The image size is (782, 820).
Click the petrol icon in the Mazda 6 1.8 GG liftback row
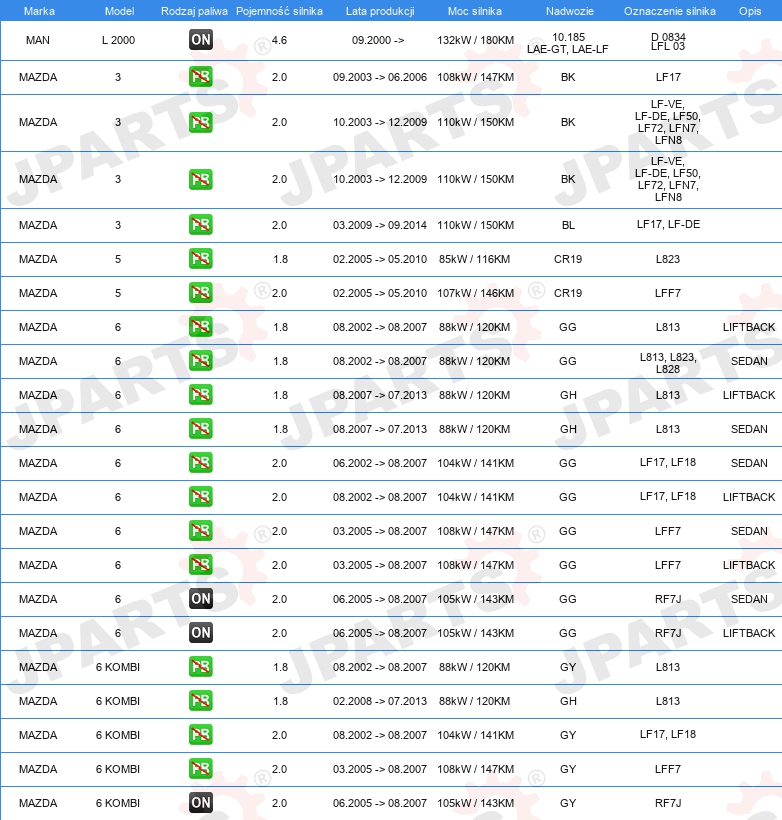tap(201, 327)
